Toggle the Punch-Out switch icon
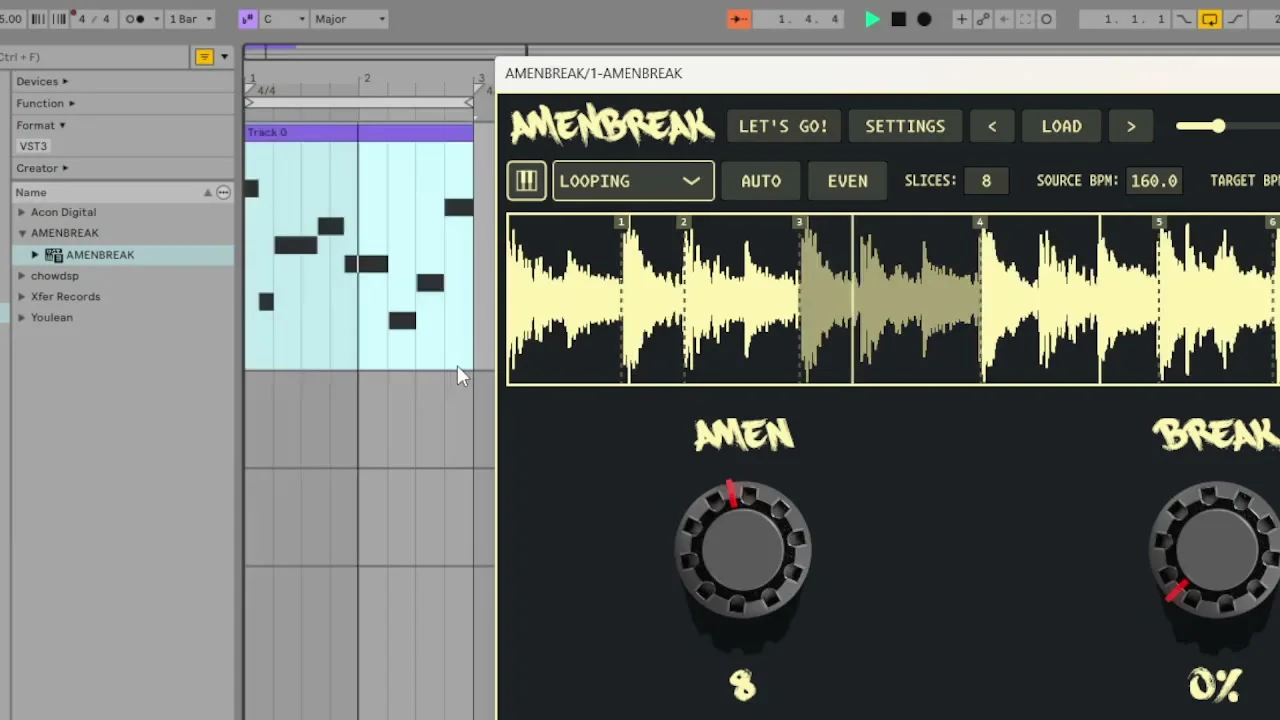1280x720 pixels. tap(1235, 19)
